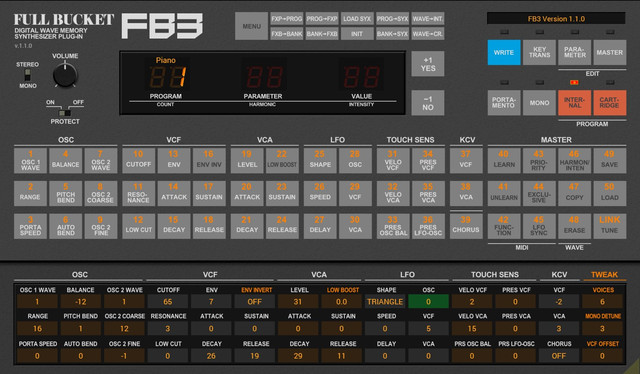Click the 50 LOAD button
The width and height of the screenshot is (640, 374).
tap(610, 193)
